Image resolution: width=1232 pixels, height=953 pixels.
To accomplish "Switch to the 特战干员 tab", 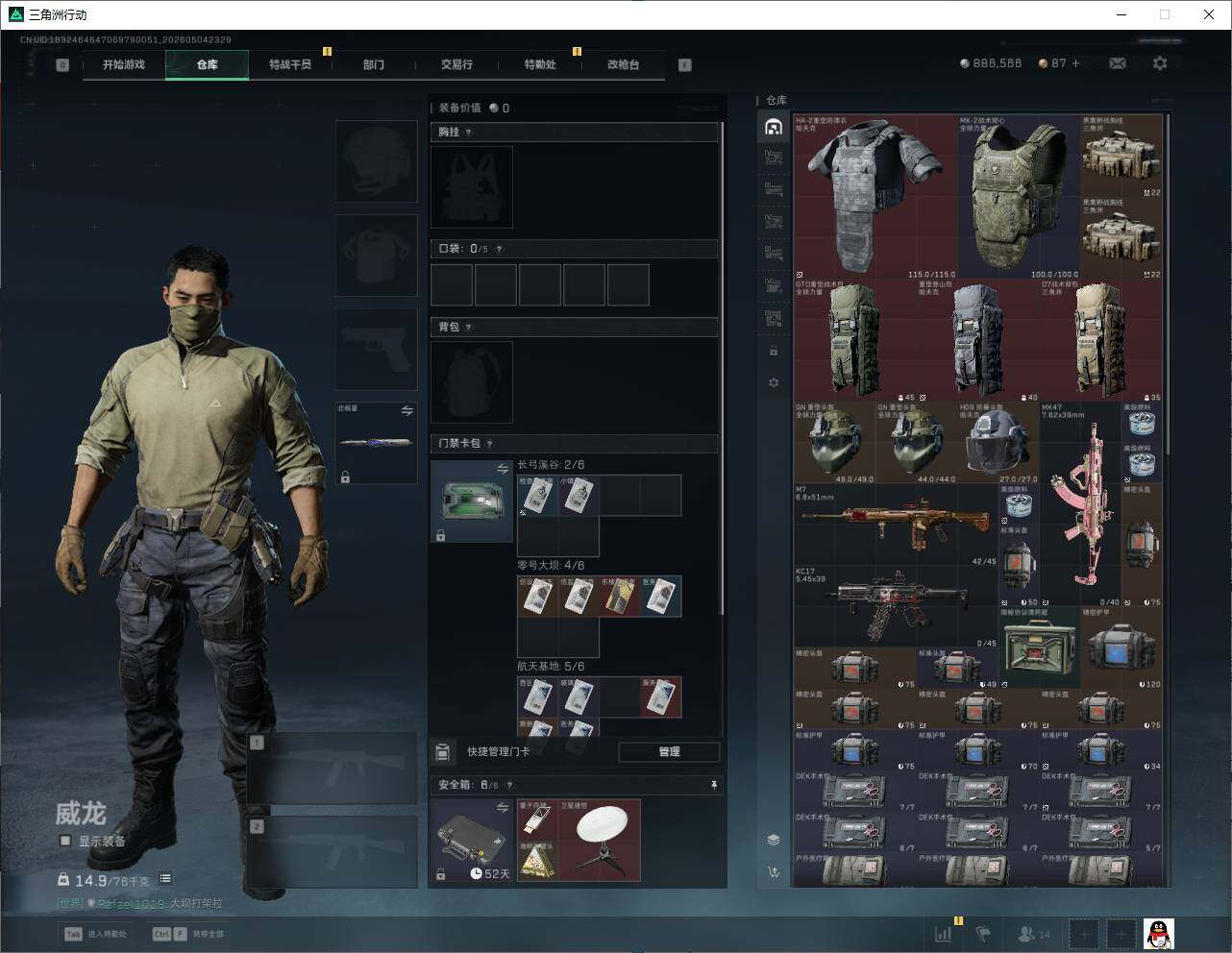I will pos(290,64).
